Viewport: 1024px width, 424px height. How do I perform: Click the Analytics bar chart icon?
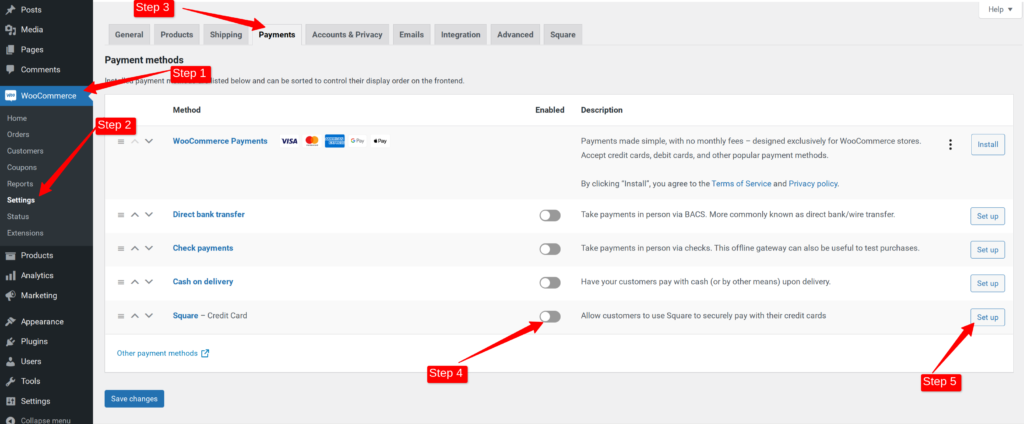[x=10, y=276]
